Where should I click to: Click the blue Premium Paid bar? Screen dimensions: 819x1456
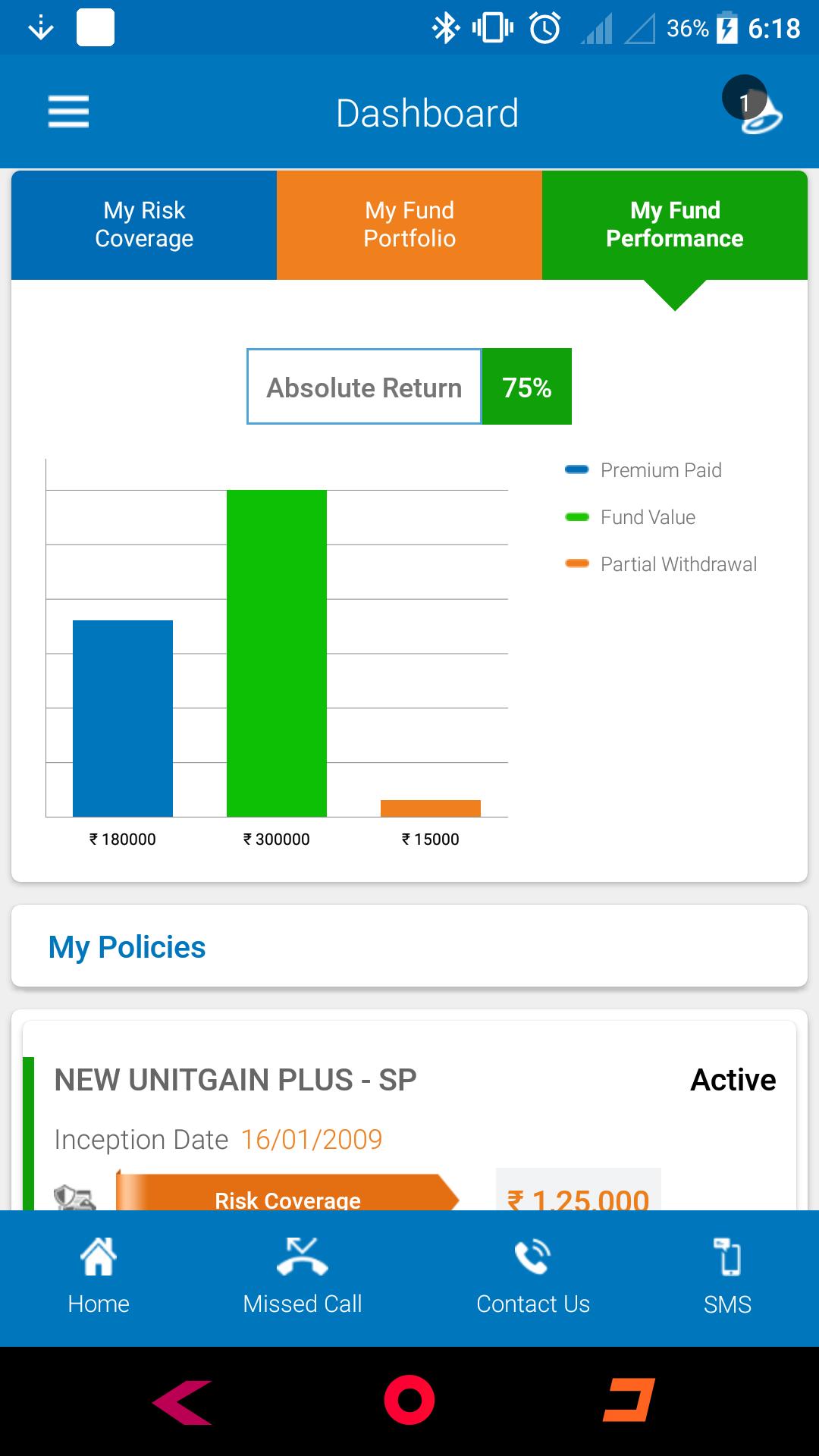pyautogui.click(x=123, y=717)
